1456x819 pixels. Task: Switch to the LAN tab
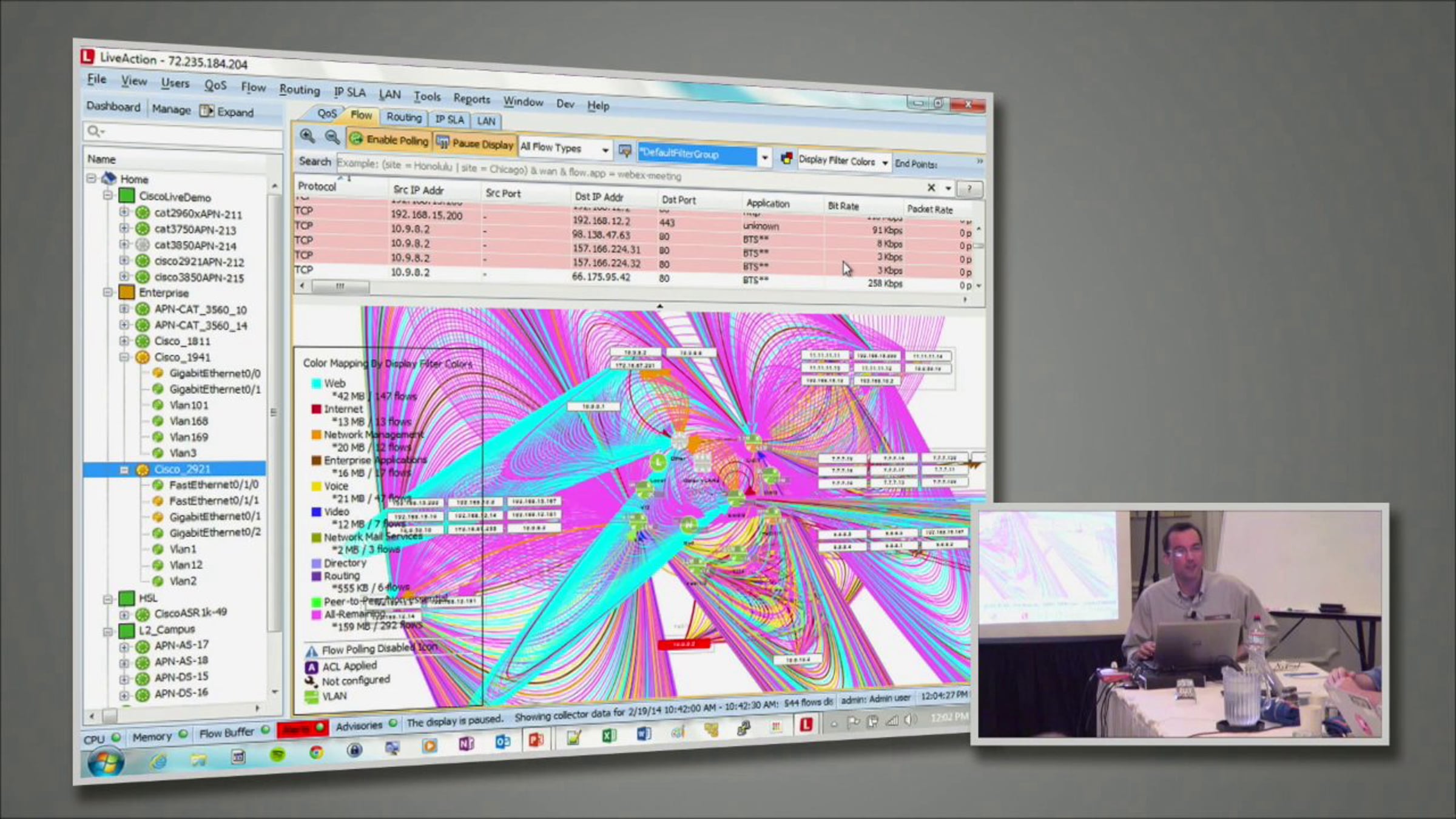(x=486, y=121)
